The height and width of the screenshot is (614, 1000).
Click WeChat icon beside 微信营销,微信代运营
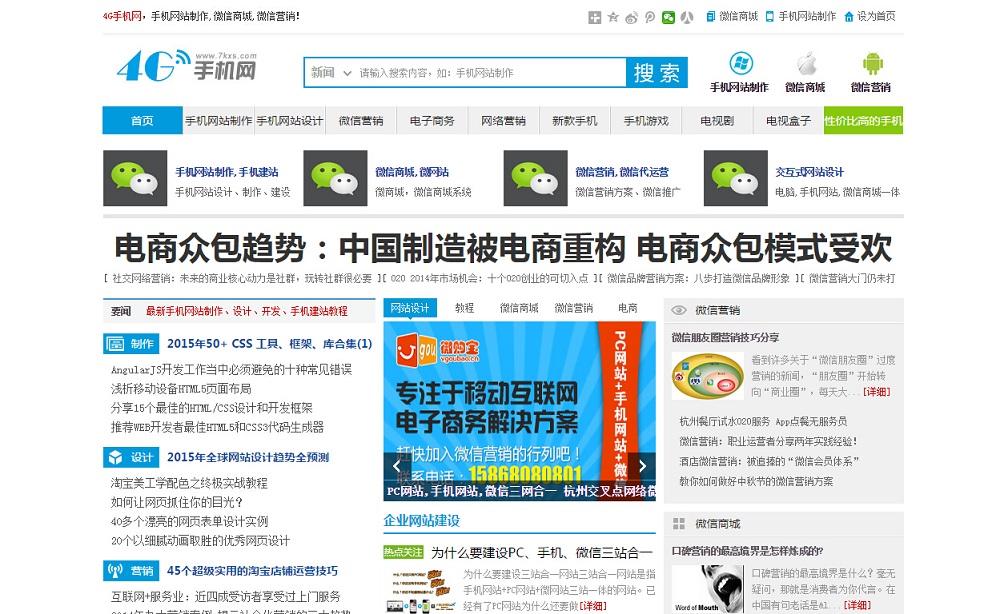pos(536,178)
